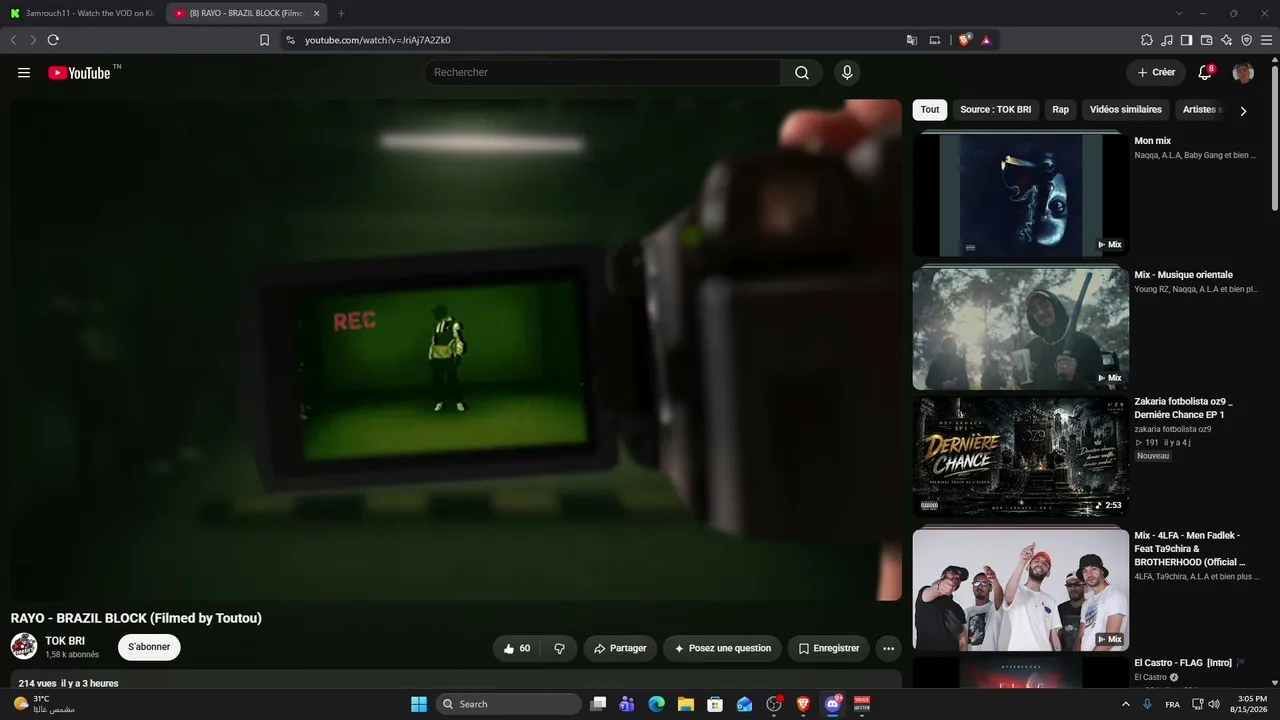Open OBS Studio from the taskbar
The height and width of the screenshot is (720, 1280).
tap(773, 704)
